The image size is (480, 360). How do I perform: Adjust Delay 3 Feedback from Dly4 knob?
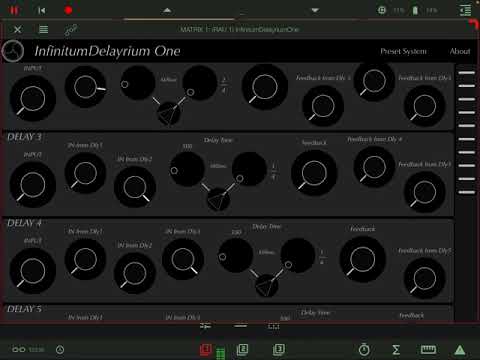[374, 167]
